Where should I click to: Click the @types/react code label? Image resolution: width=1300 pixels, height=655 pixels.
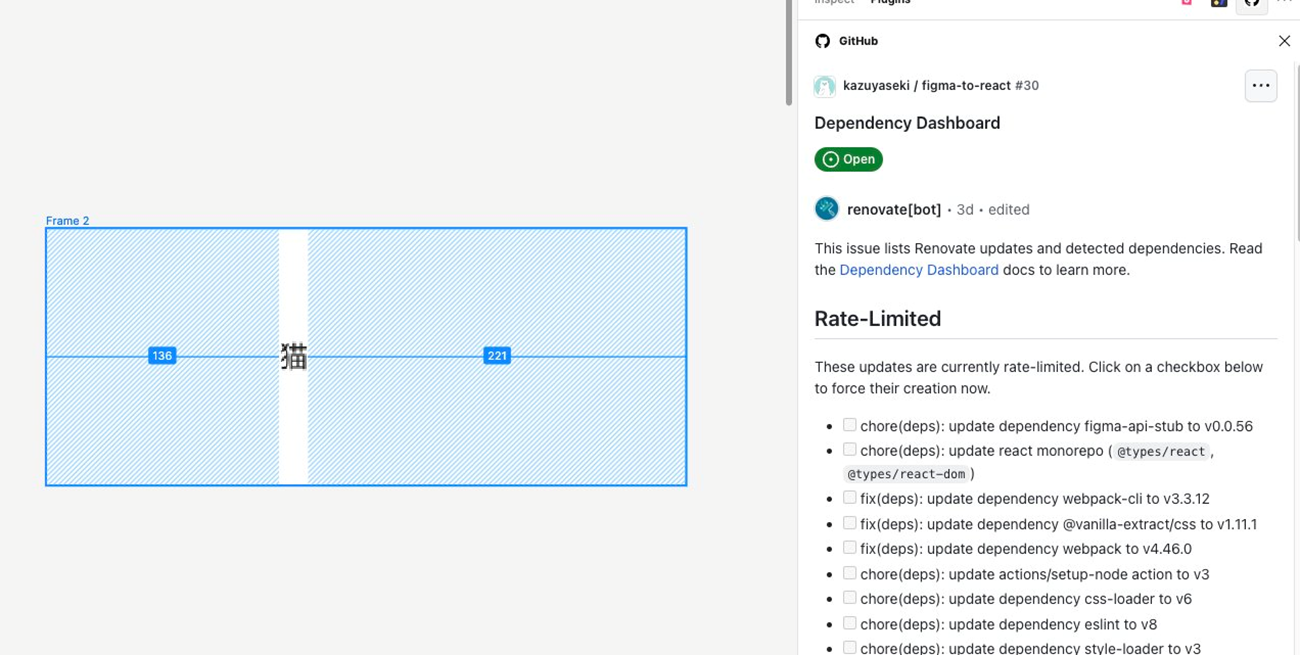click(1160, 451)
